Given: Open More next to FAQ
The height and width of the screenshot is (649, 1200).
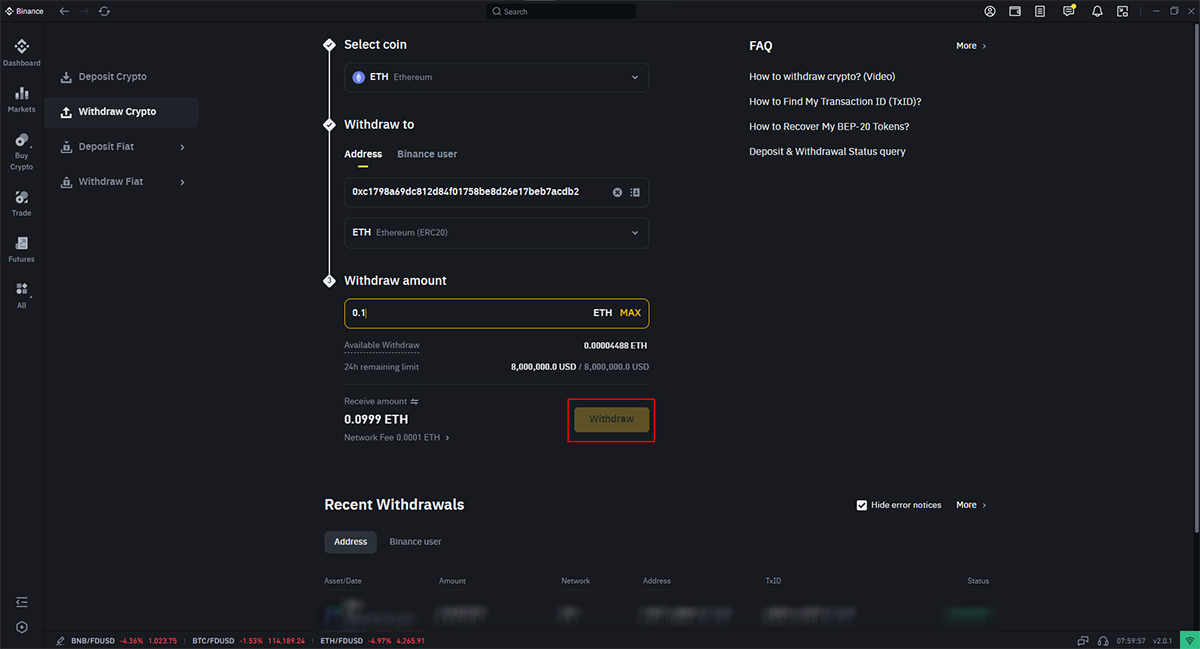Looking at the screenshot, I should (x=971, y=46).
